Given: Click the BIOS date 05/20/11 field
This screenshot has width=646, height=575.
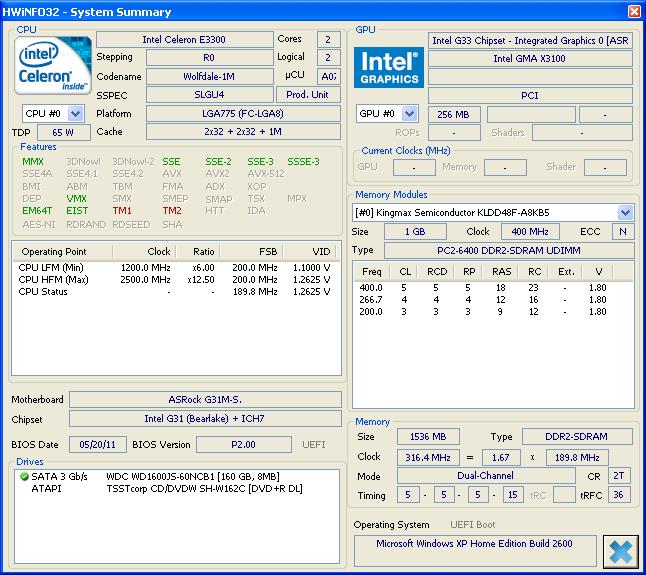Looking at the screenshot, I should click(x=98, y=445).
